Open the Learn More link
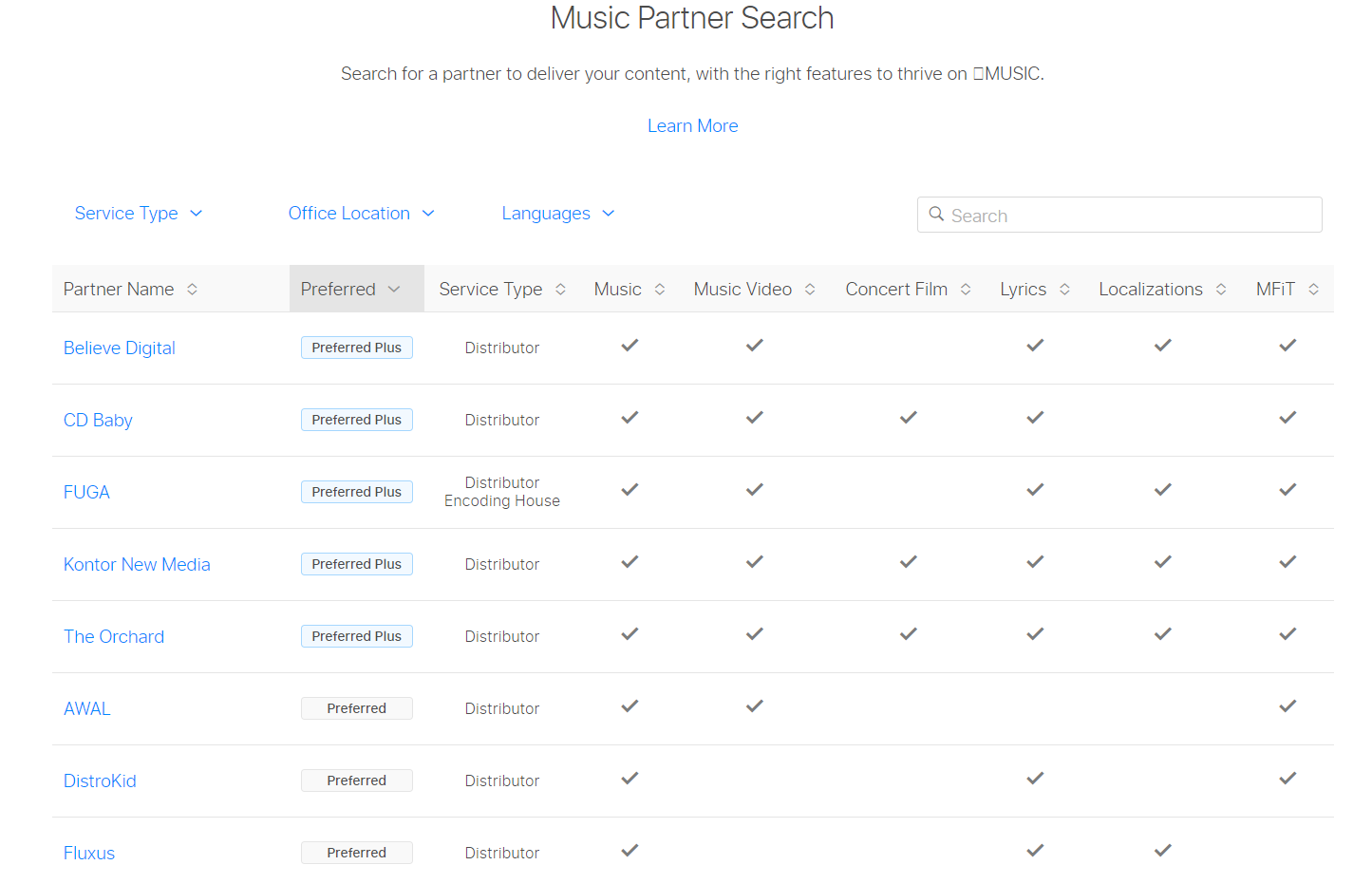The width and height of the screenshot is (1372, 884). 692,124
